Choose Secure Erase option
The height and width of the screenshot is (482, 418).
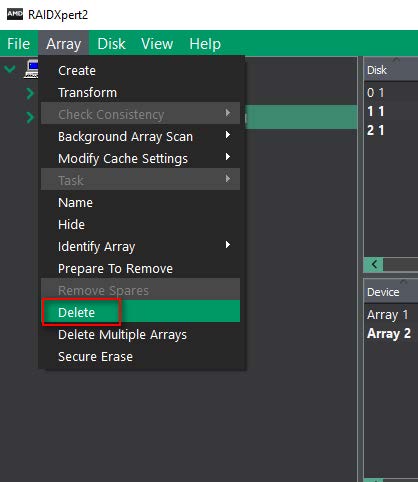click(140, 357)
